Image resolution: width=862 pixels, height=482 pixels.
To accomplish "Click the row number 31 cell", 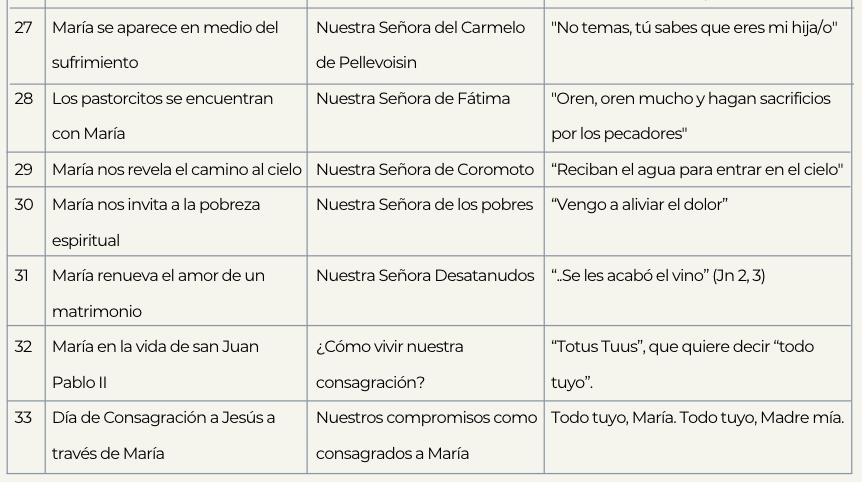I will (22, 276).
